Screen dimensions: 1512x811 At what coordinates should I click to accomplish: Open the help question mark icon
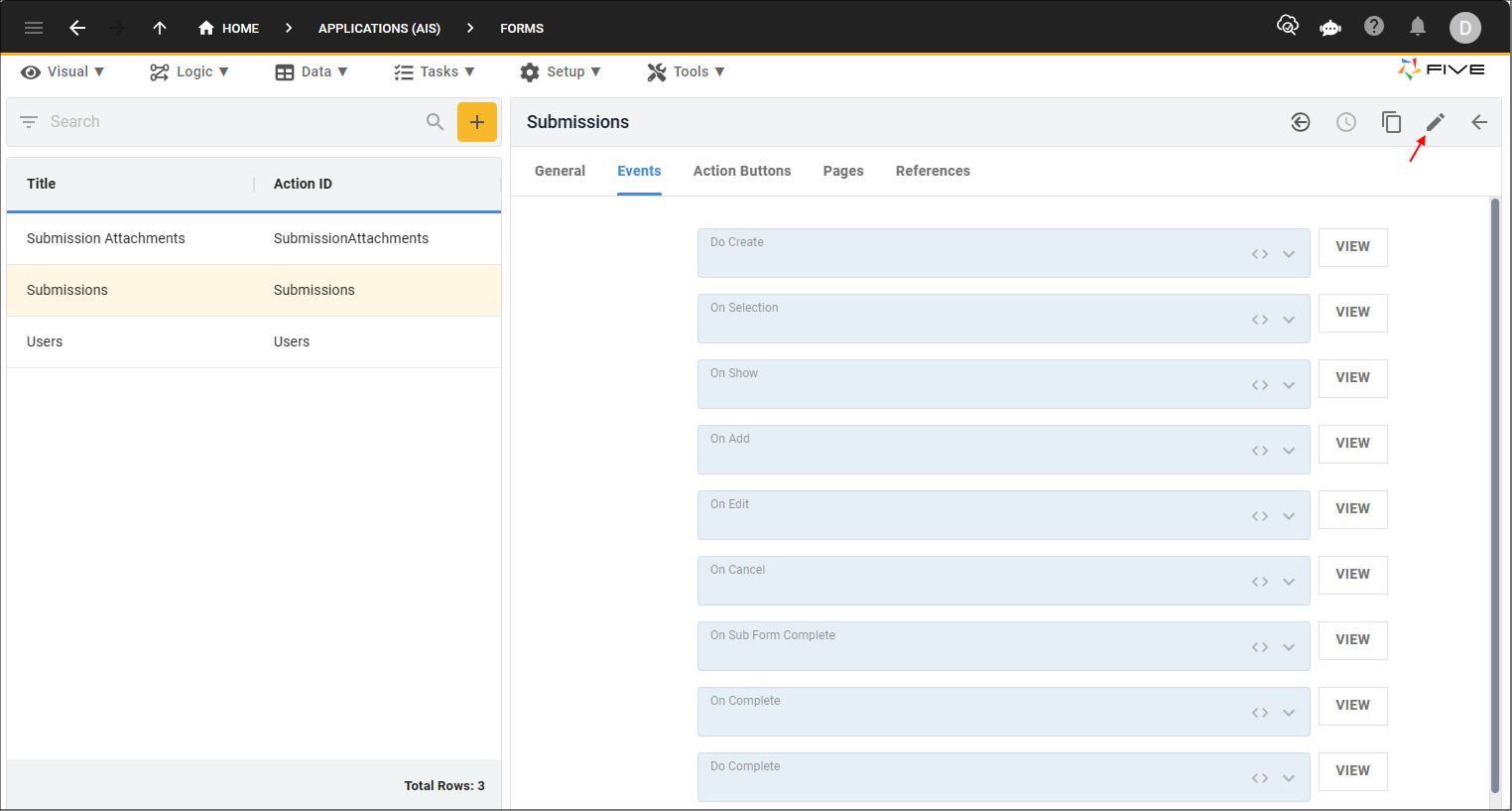[1373, 27]
